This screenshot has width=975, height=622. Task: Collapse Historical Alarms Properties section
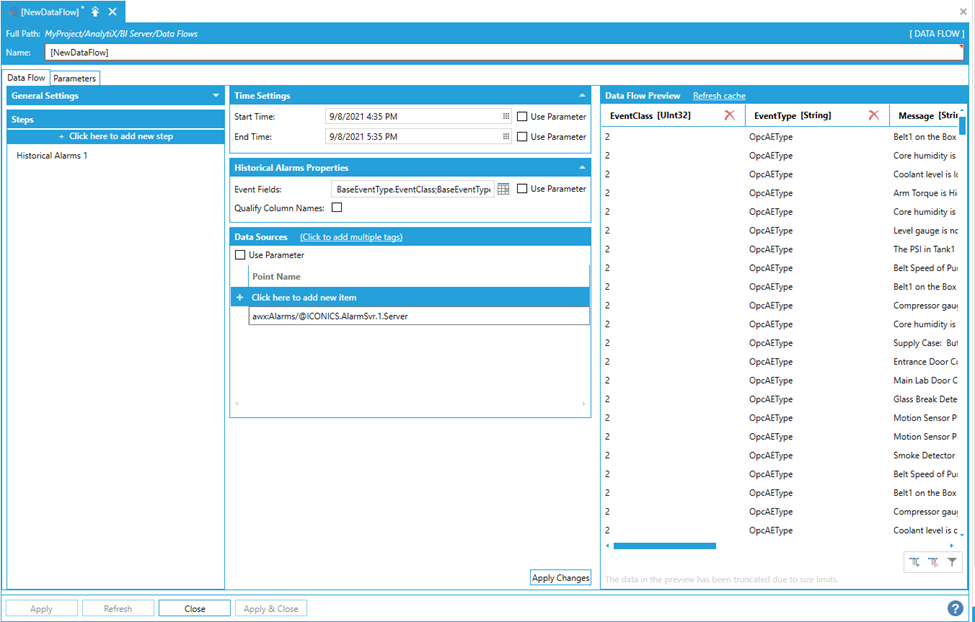(x=583, y=168)
